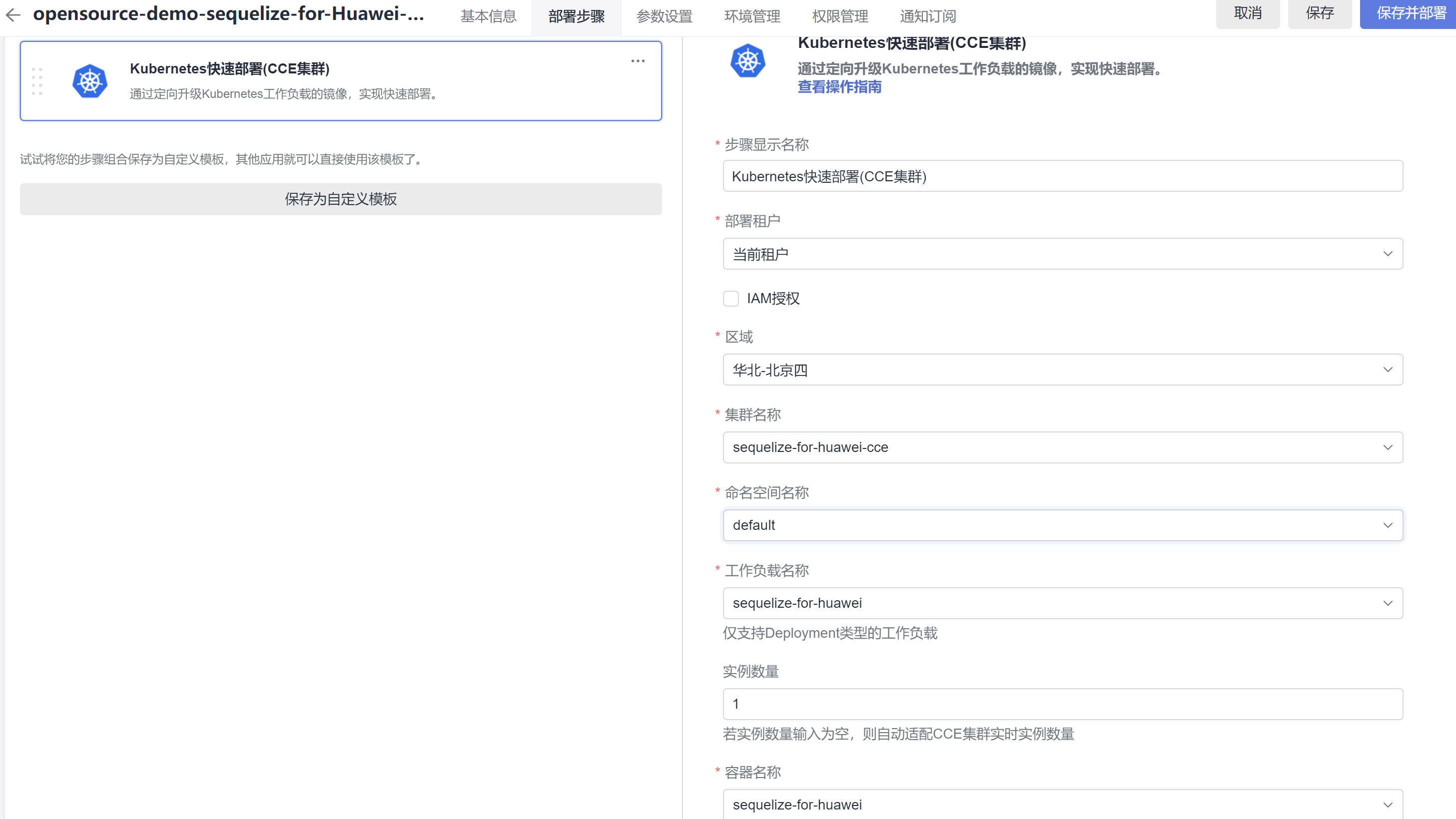The width and height of the screenshot is (1456, 819).
Task: Click the 取消 button
Action: pos(1248,13)
